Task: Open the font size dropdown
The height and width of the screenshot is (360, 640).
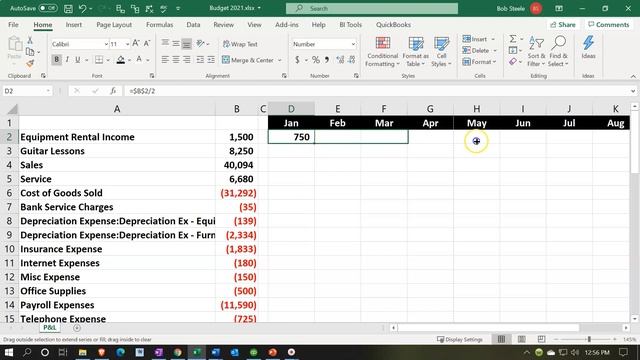Action: (127, 44)
